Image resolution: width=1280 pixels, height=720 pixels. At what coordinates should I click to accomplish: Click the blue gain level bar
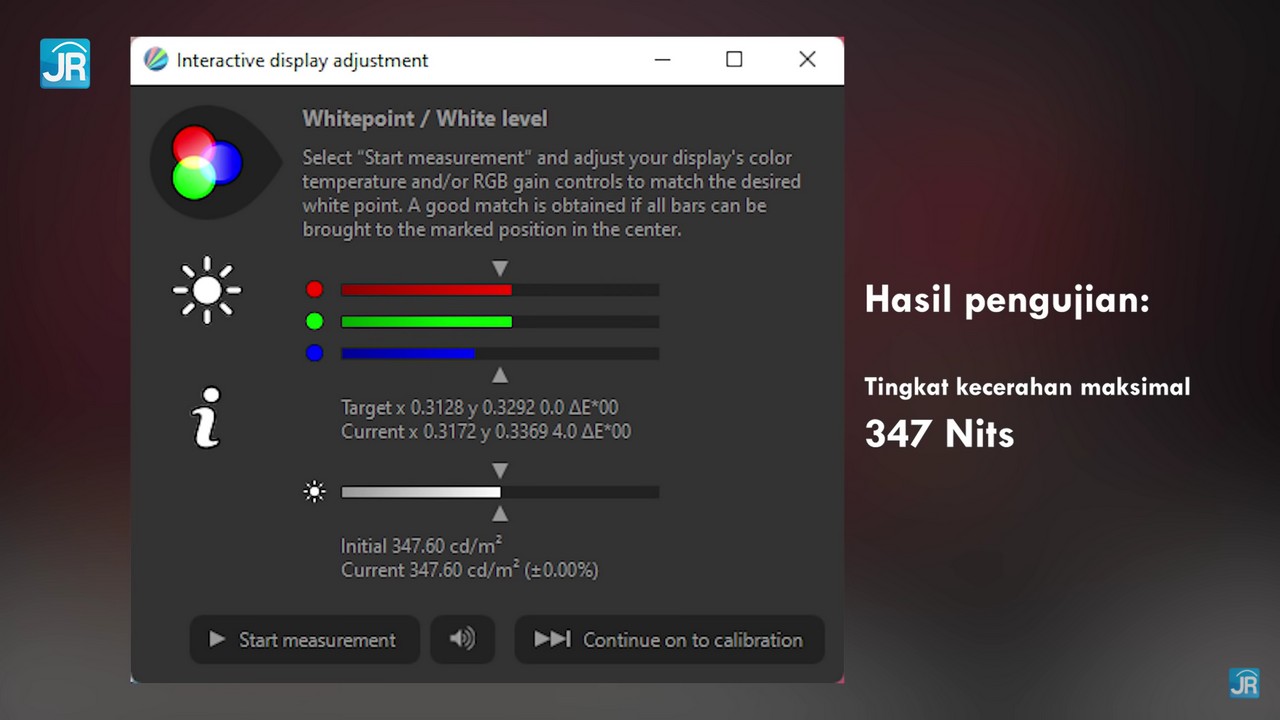(499, 354)
